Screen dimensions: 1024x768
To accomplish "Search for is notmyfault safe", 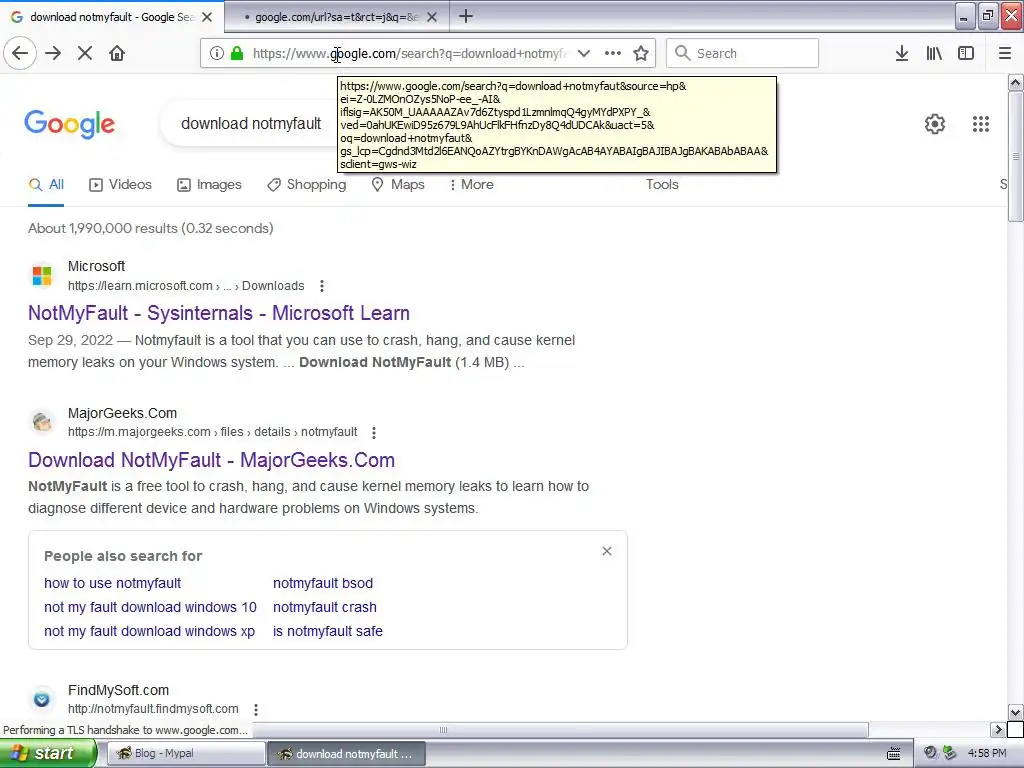I will (x=328, y=632).
